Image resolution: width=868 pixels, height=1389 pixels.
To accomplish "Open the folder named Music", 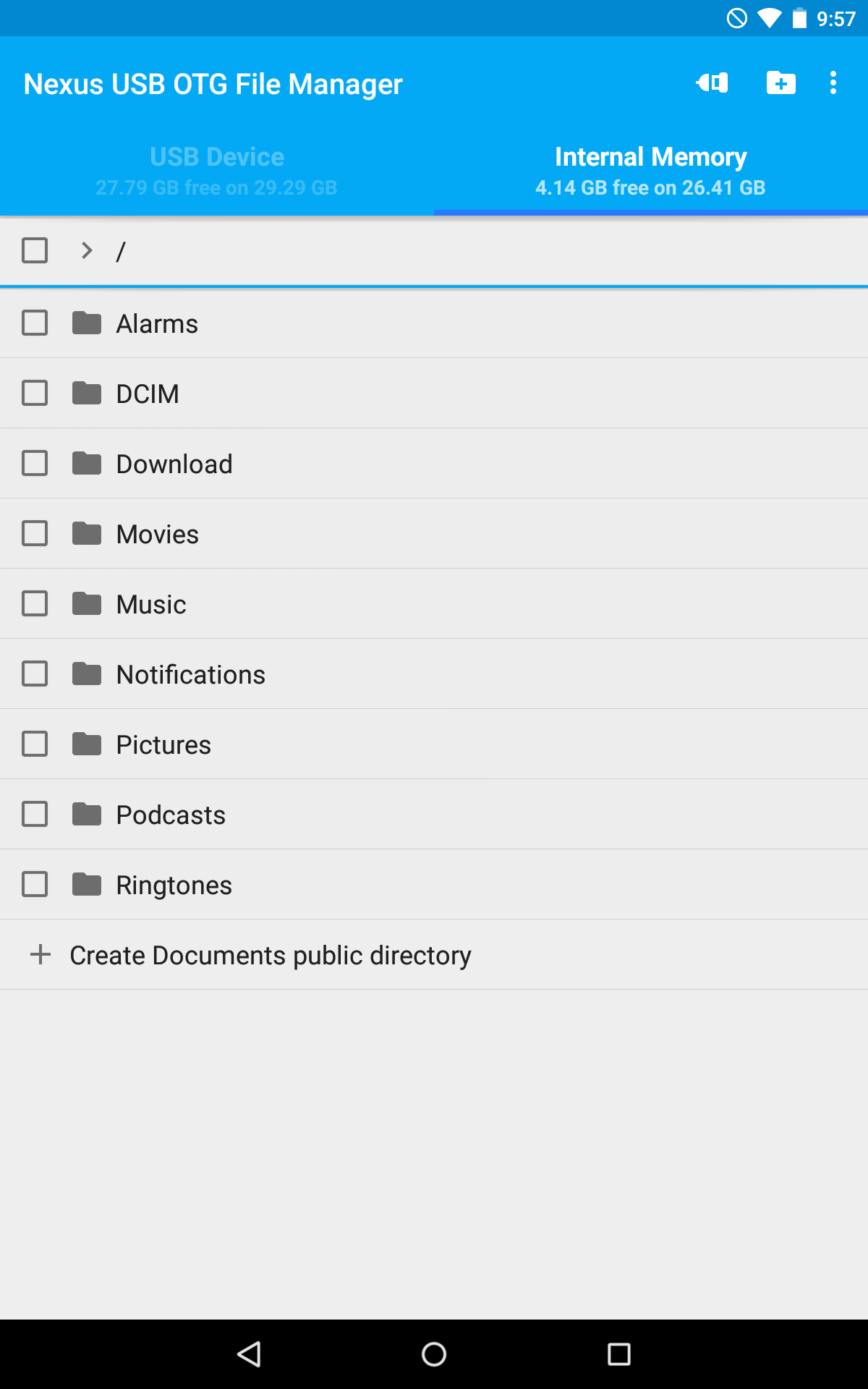I will coord(151,604).
